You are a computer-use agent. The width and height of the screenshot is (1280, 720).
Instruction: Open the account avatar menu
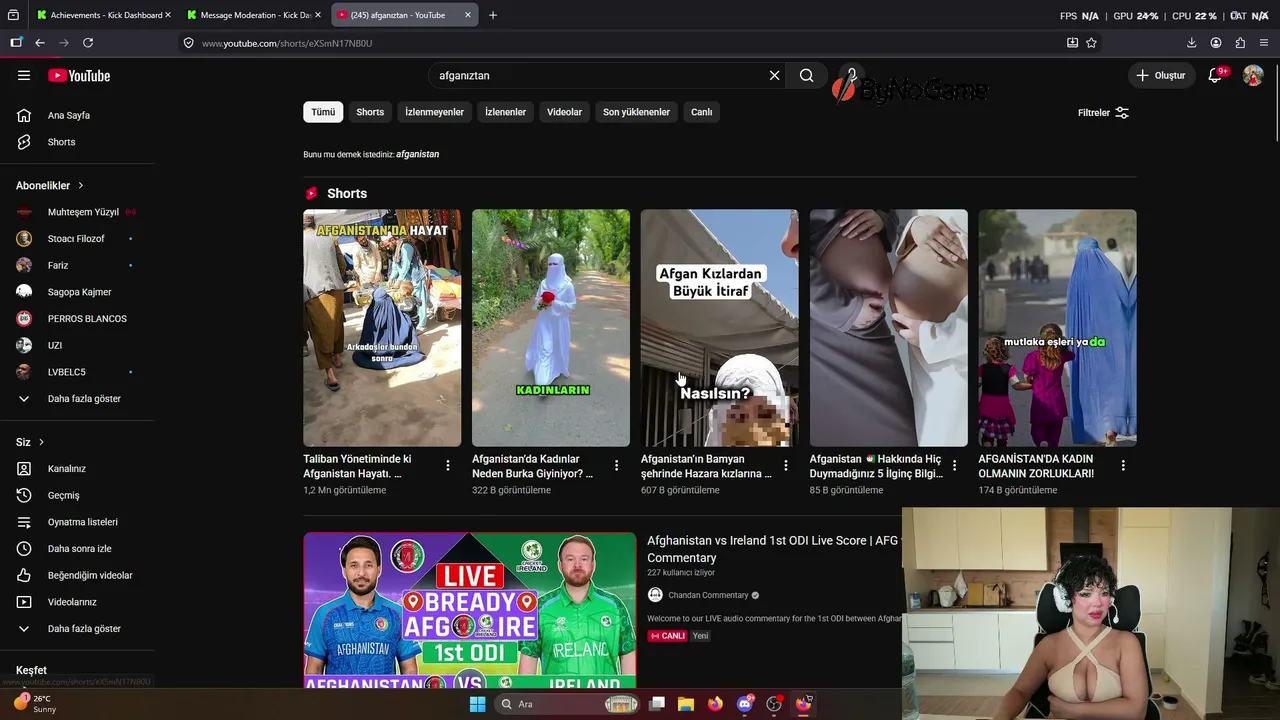point(1253,75)
